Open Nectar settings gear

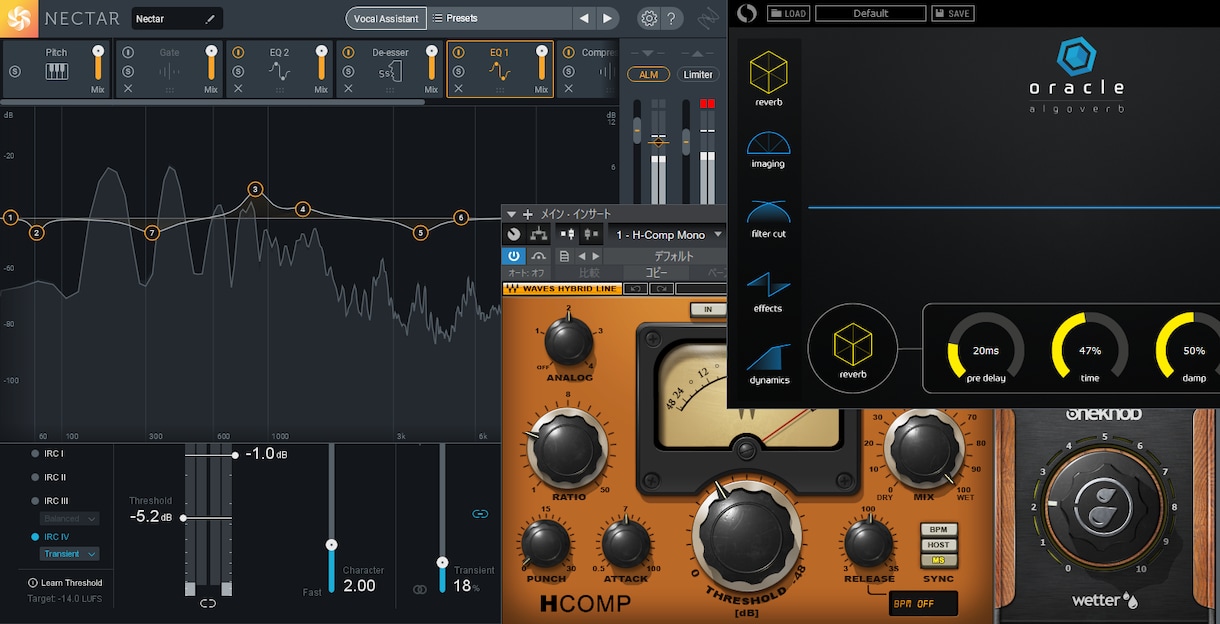pyautogui.click(x=649, y=18)
